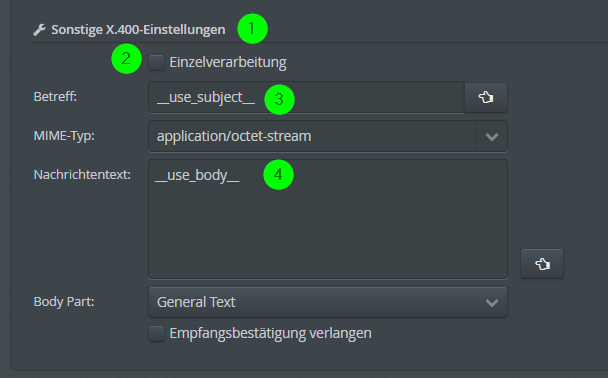Tick the Empfangsbestätigung verlangen checkbox
This screenshot has width=608, height=378.
tap(157, 333)
